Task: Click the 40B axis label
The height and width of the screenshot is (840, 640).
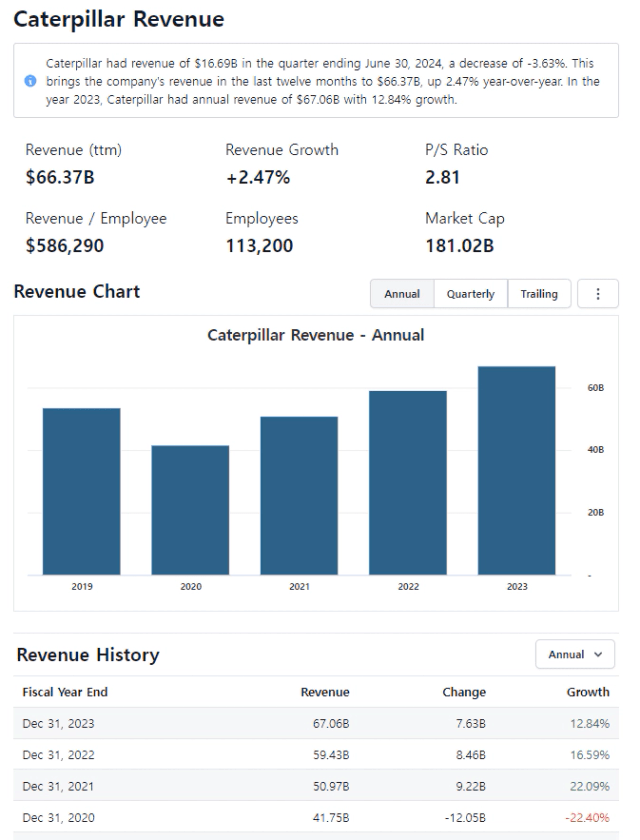Action: (596, 450)
